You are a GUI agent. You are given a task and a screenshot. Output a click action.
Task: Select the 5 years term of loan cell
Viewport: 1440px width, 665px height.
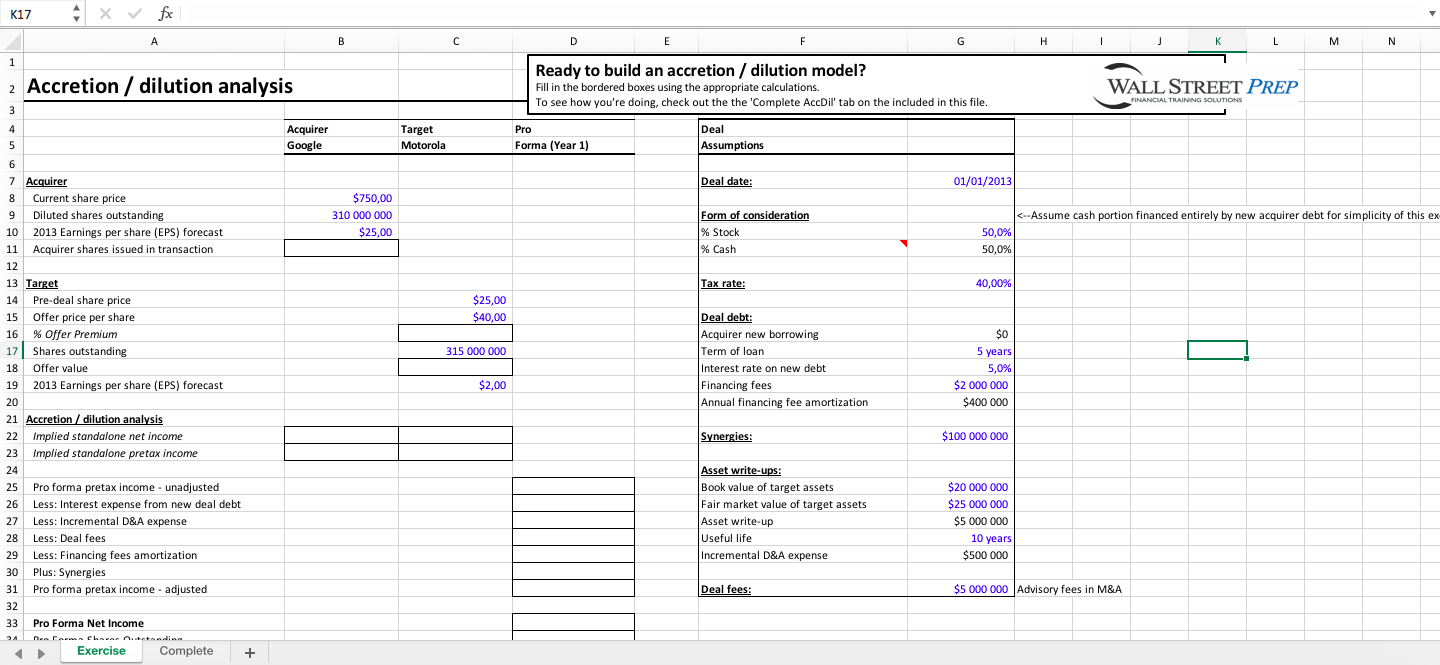pos(960,351)
